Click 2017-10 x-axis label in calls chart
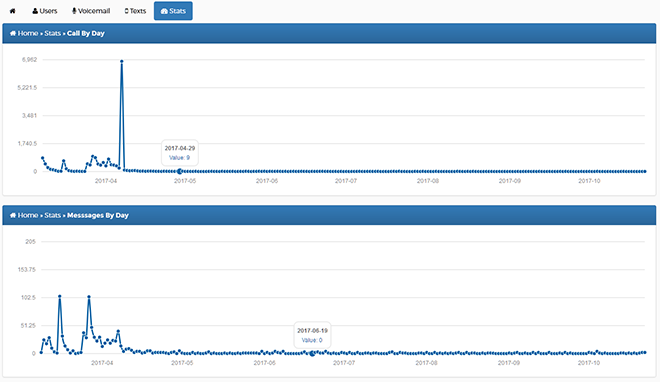Image resolution: width=660 pixels, height=382 pixels. coord(589,181)
